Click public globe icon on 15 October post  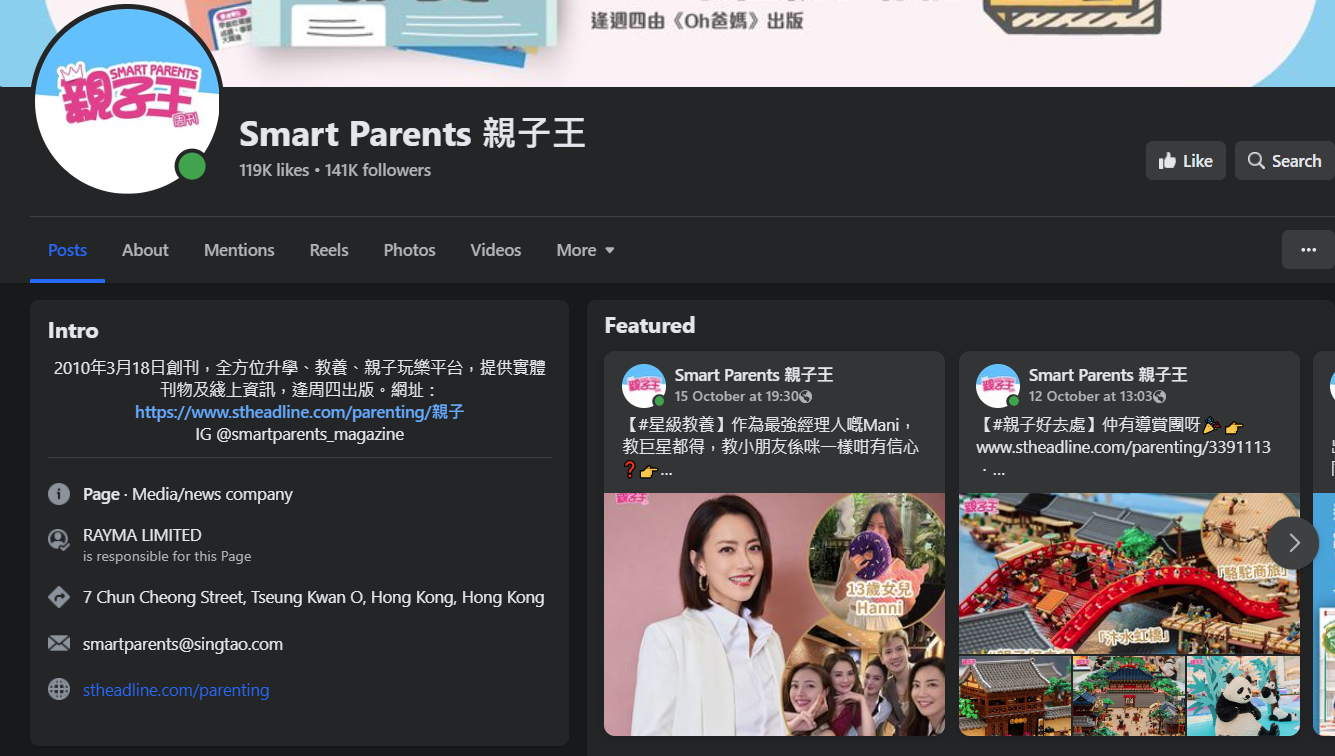pyautogui.click(x=806, y=397)
